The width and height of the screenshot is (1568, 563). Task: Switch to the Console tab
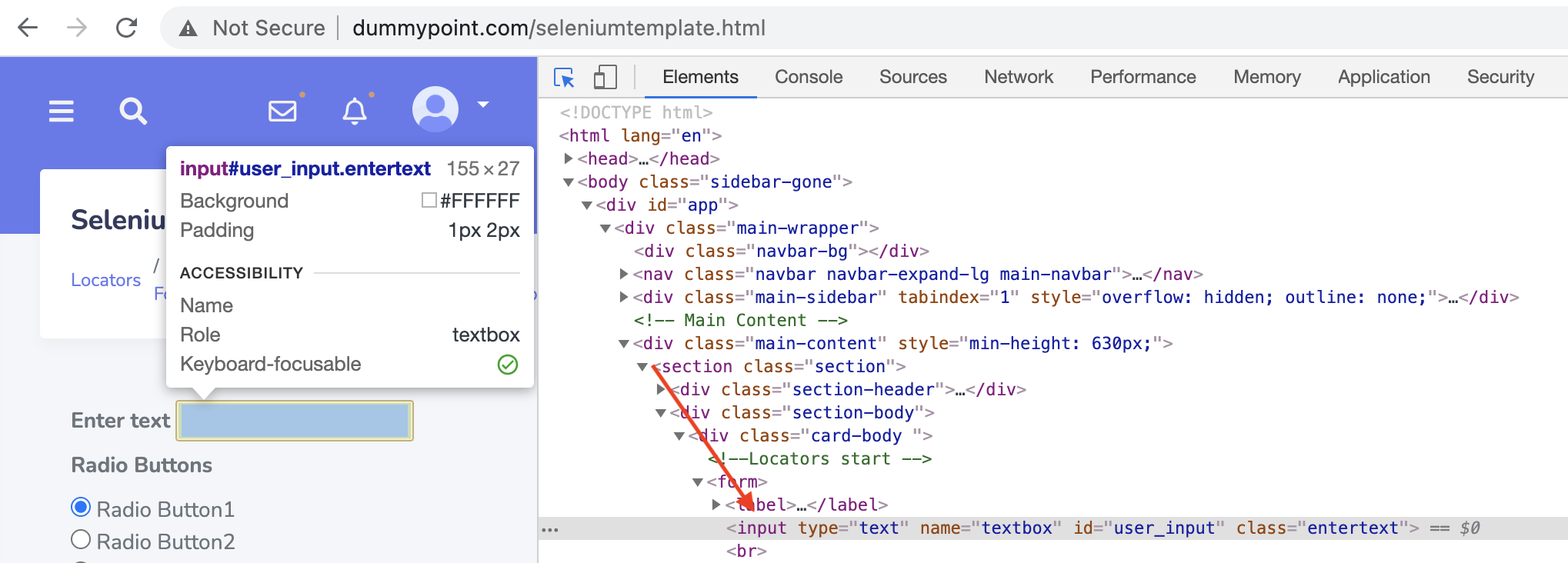[808, 78]
